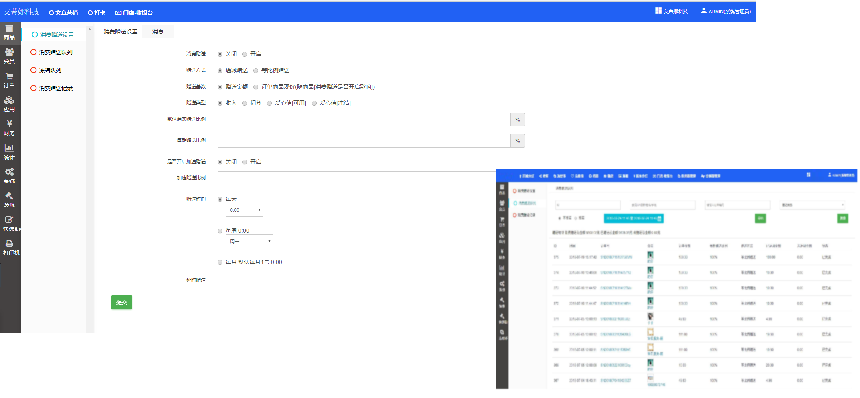860x398 pixels.
Task: Select checked radio left of teal date button
Action: (559, 218)
